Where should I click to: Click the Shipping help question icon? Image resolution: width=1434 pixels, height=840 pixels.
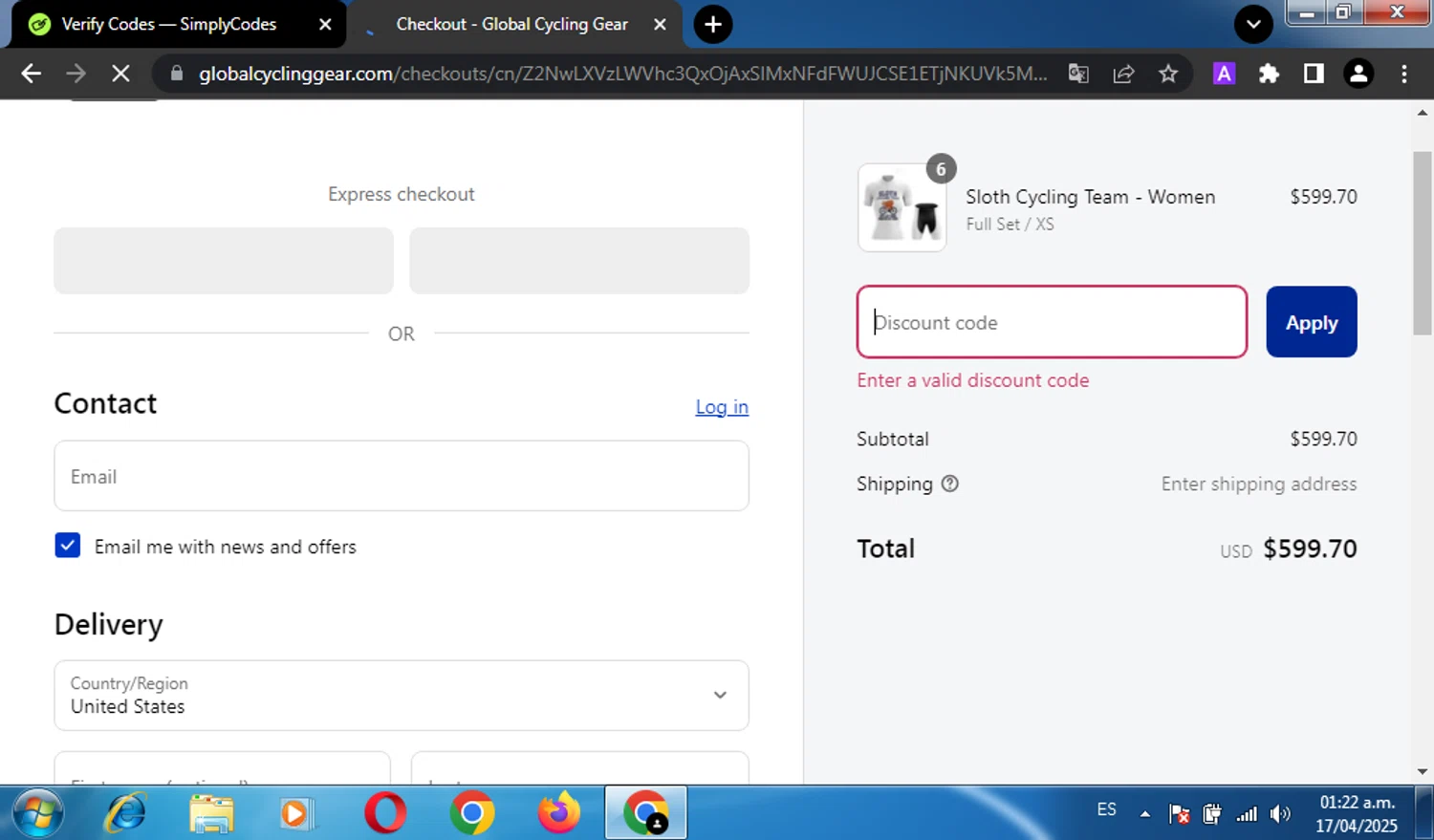click(x=949, y=484)
